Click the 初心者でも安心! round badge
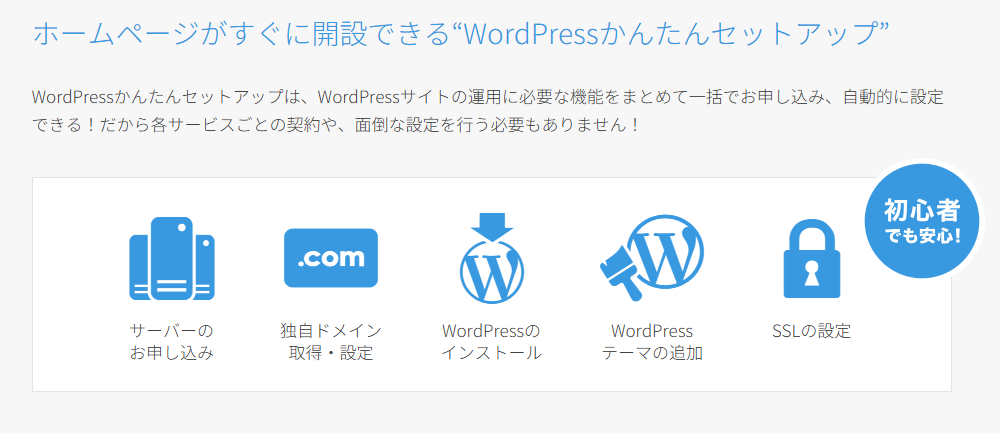The height and width of the screenshot is (433, 1000). pos(922,221)
